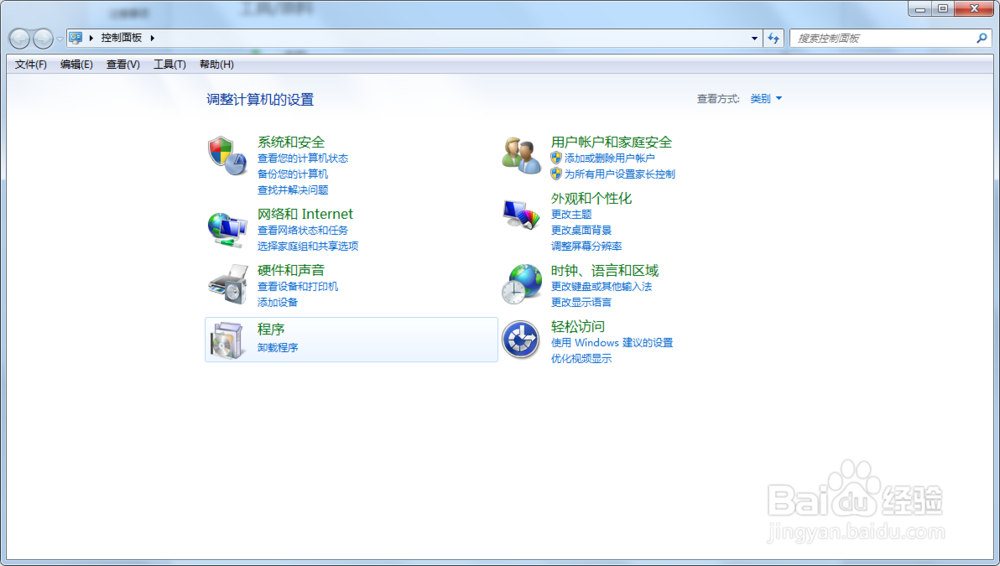
Task: Open the 帮助(H) menu
Action: (x=217, y=64)
